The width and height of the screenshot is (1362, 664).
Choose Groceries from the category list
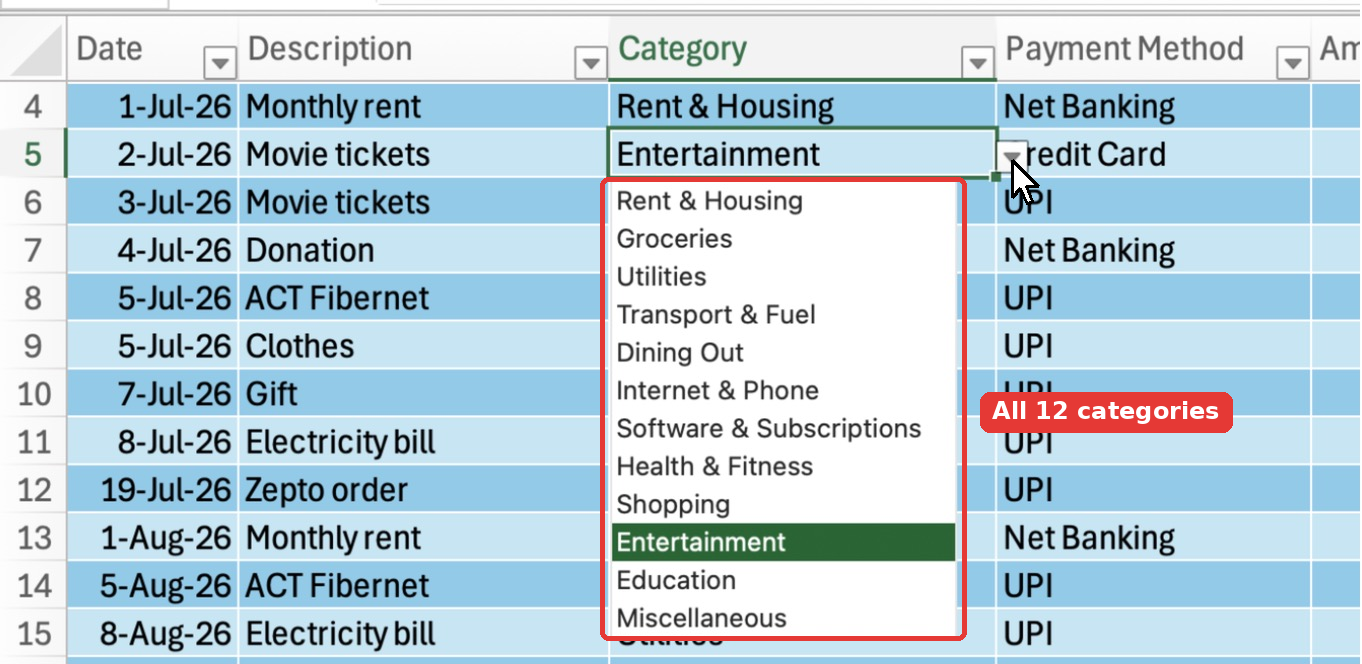click(x=783, y=239)
